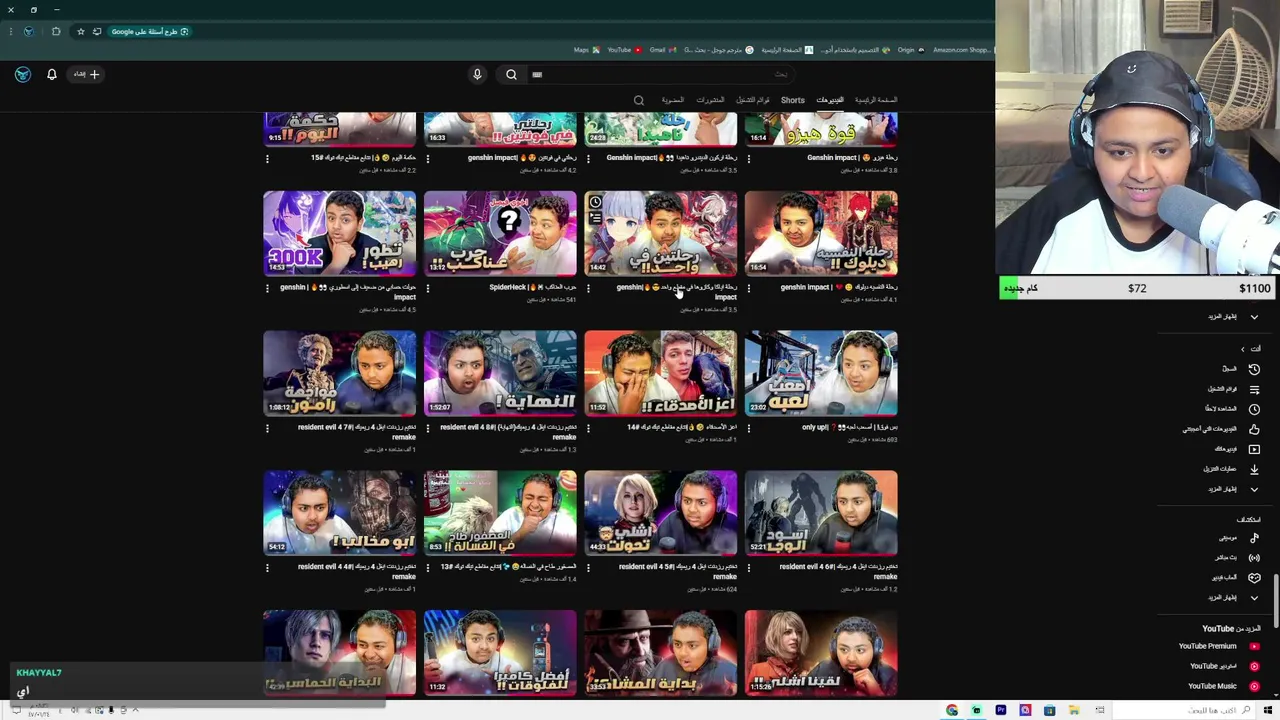
Task: Expand Show more under the You section
Action: tap(1232, 489)
